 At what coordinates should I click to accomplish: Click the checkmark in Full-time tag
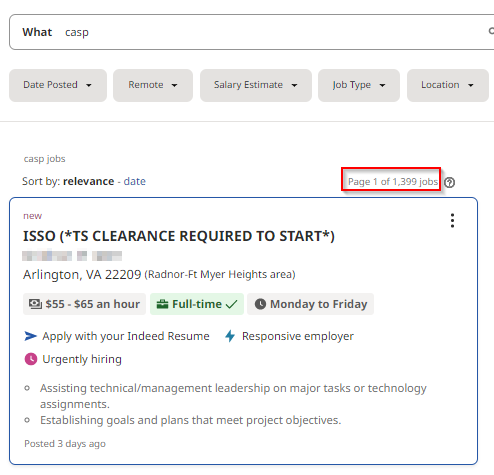click(231, 304)
